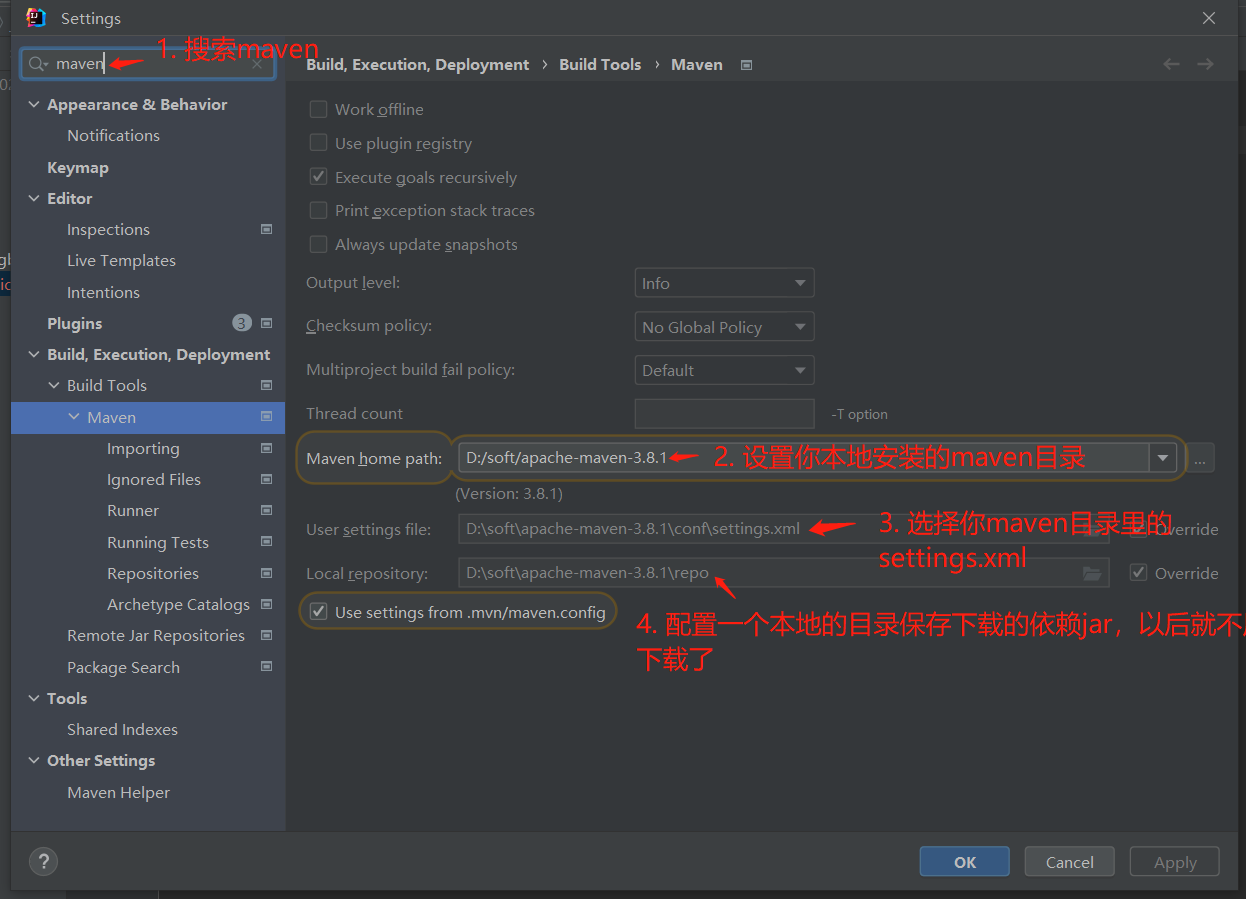Click the Apply button
Image resolution: width=1246 pixels, height=899 pixels.
pos(1175,862)
